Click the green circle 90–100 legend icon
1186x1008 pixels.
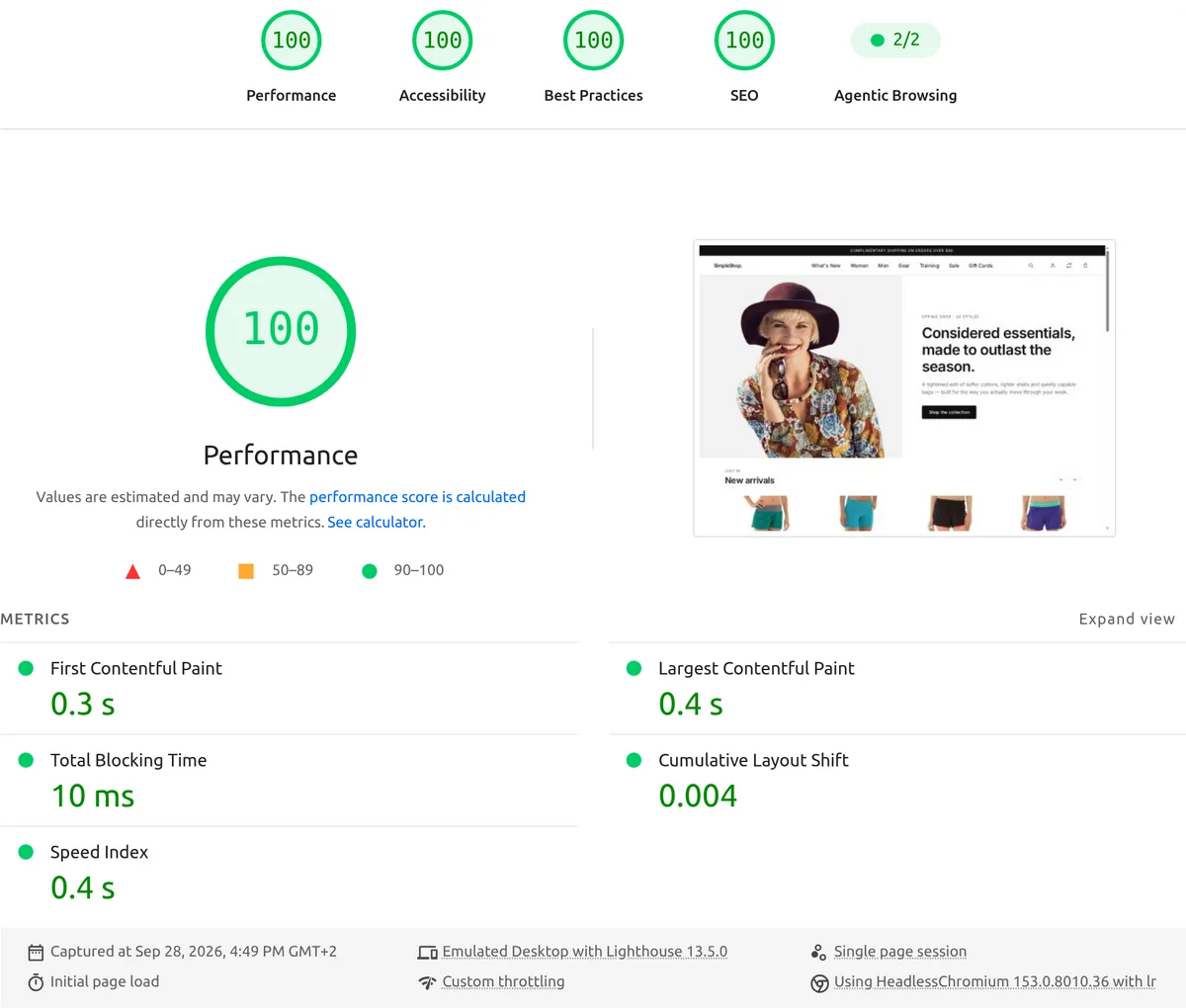pos(370,571)
